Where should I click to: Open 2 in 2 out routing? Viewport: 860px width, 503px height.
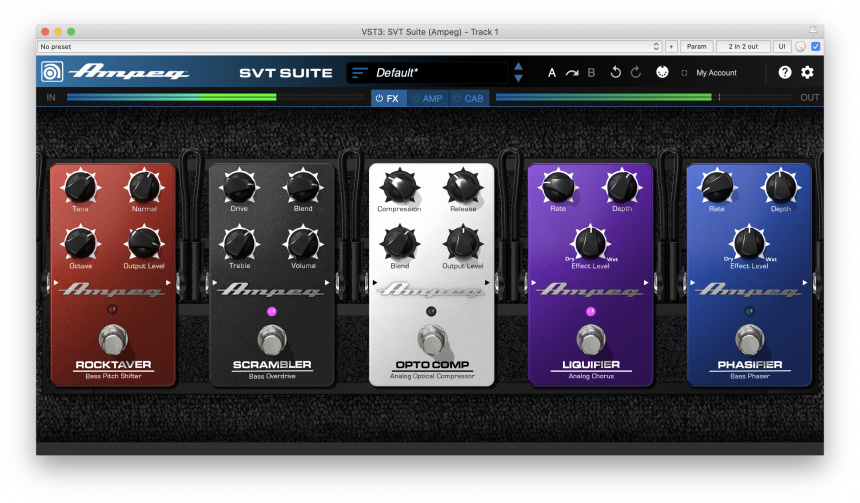tap(743, 47)
